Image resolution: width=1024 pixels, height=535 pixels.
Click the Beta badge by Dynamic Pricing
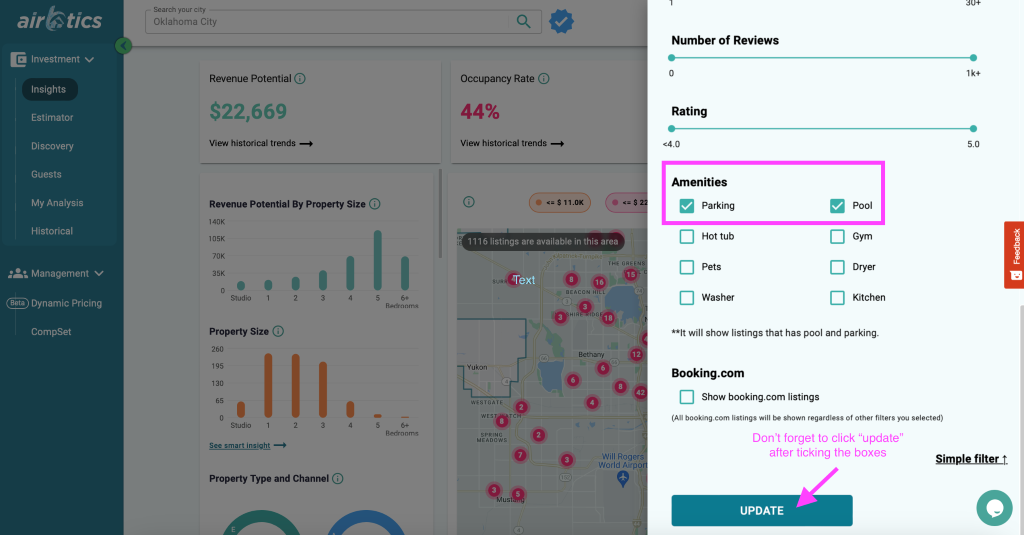[17, 303]
